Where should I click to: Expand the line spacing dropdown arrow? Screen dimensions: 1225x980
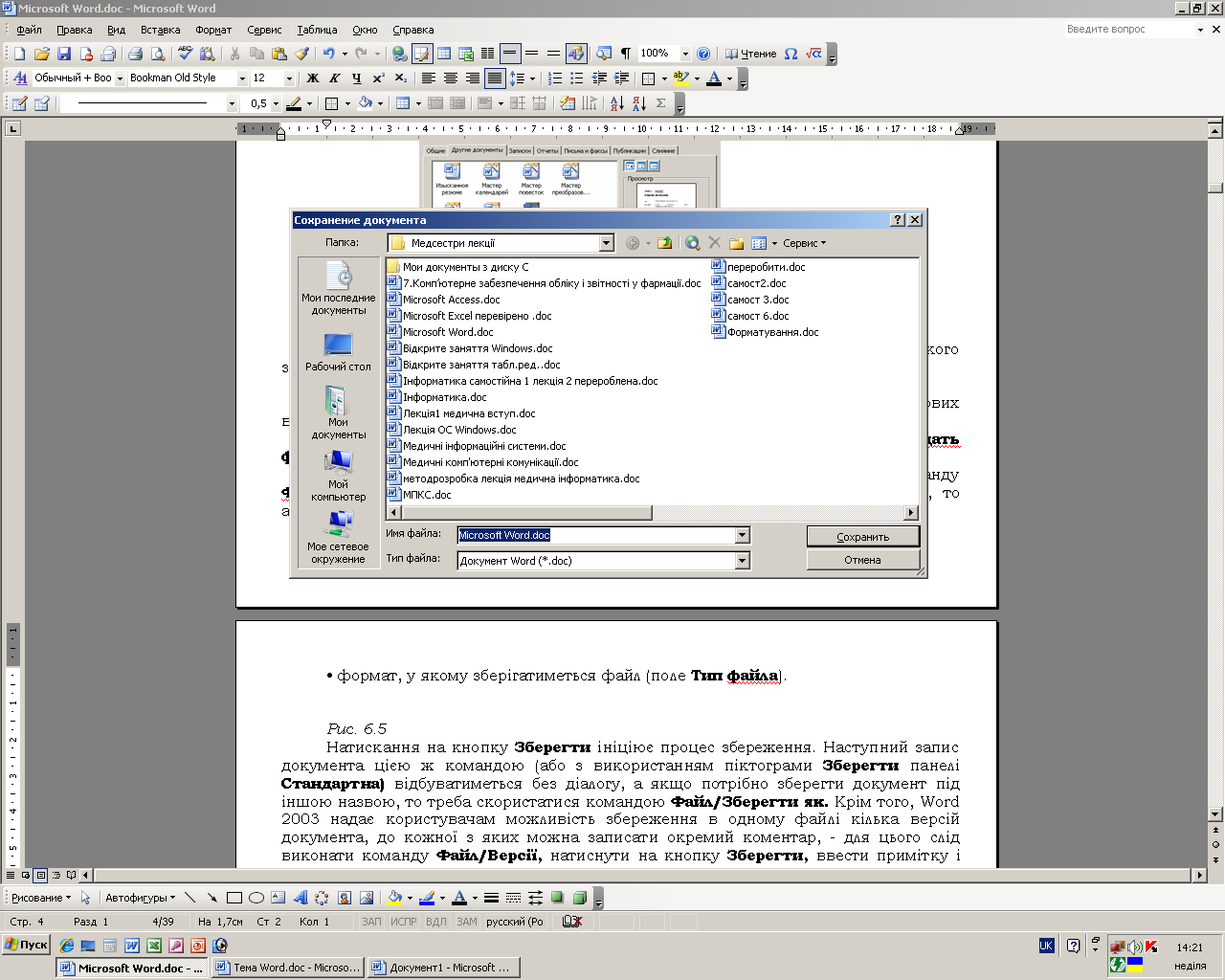coord(533,78)
